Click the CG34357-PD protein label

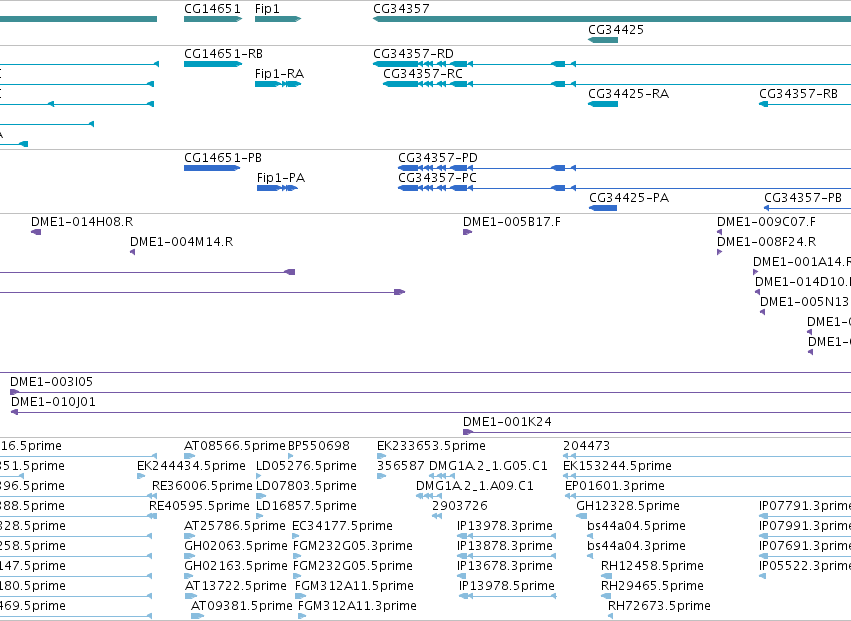click(437, 158)
